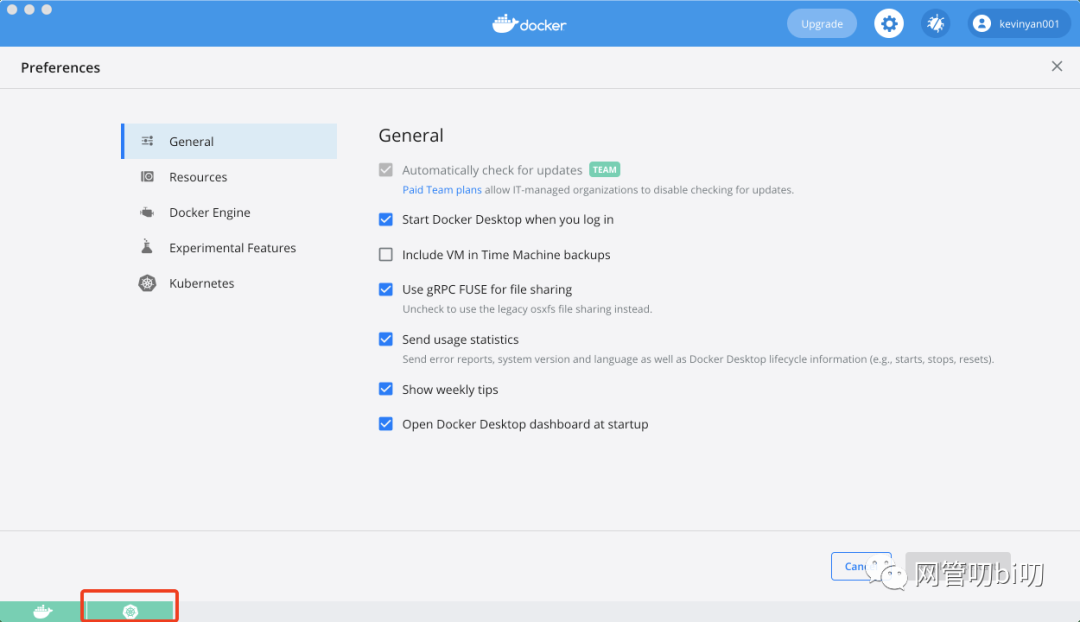Select the General preferences tab
The image size is (1080, 622).
229,141
